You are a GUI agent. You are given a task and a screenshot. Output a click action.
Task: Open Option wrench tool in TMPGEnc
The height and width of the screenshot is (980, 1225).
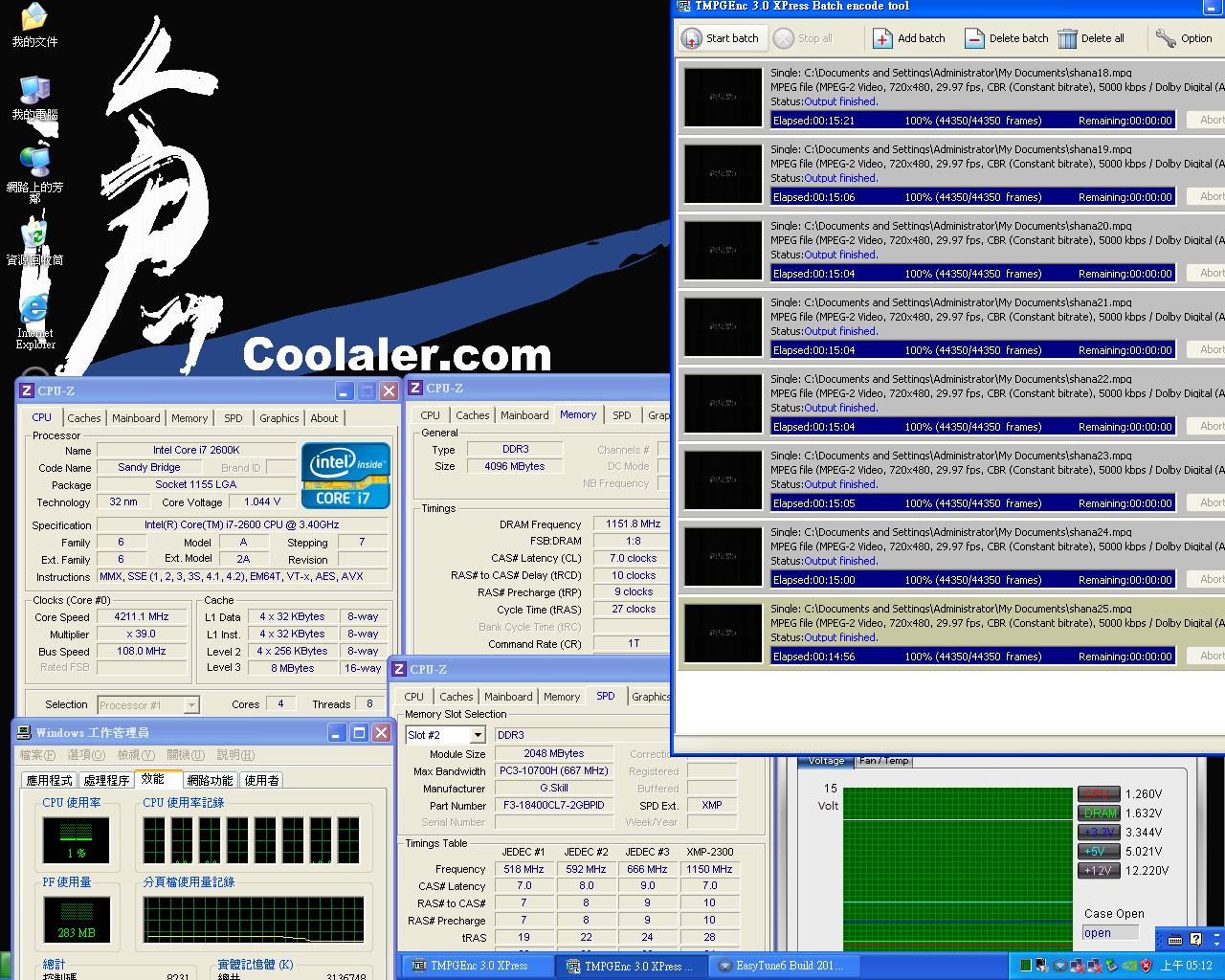point(1184,38)
